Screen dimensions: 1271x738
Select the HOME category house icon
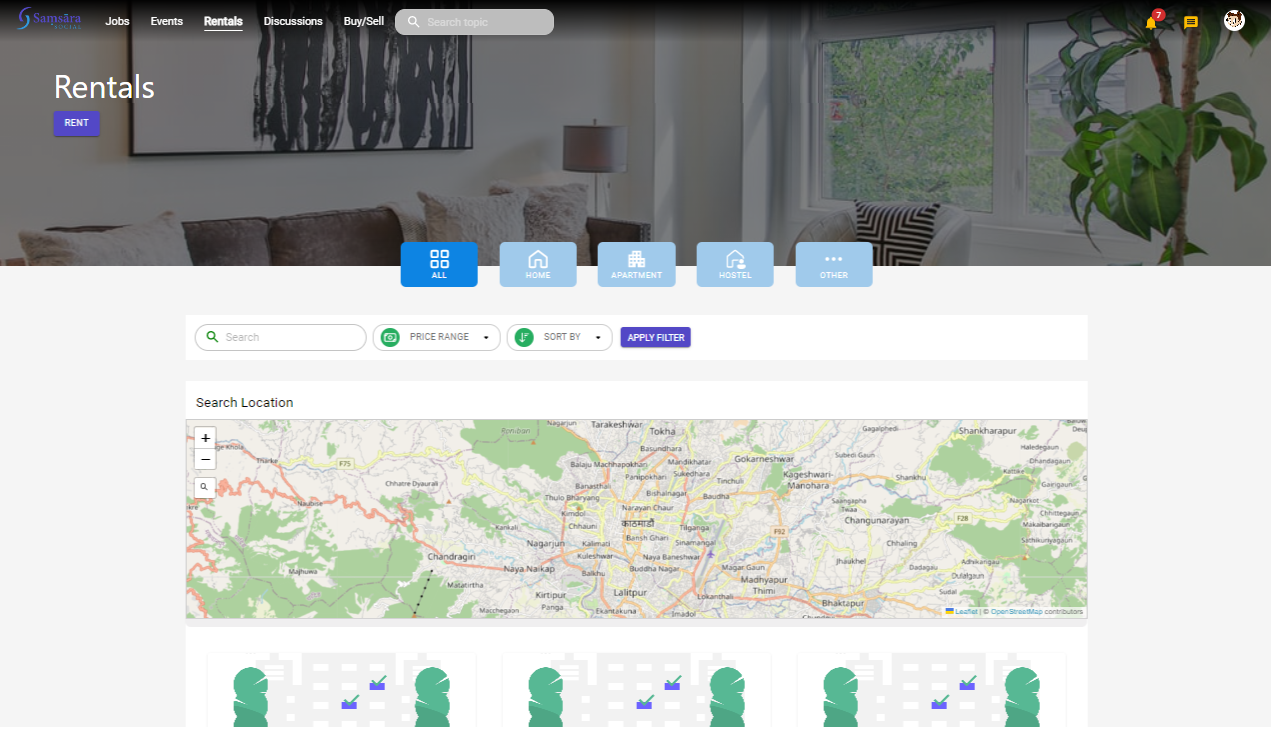[538, 259]
